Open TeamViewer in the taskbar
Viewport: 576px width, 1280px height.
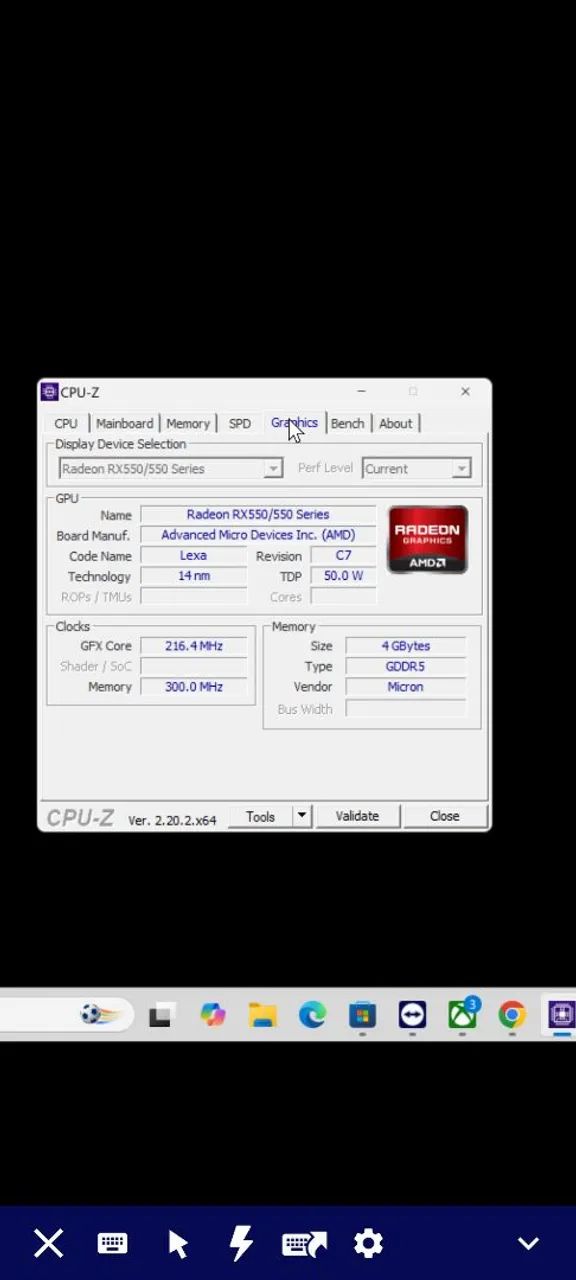click(x=412, y=1015)
